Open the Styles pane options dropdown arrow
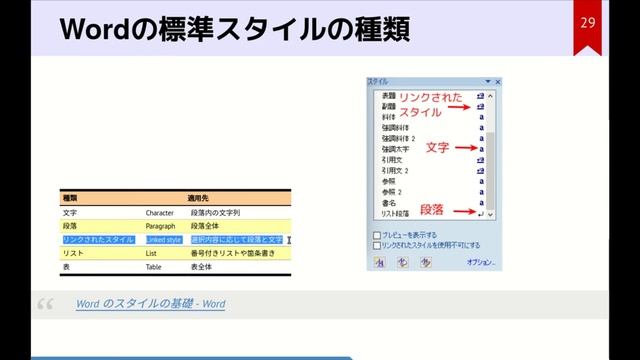640x360 pixels. click(x=488, y=82)
